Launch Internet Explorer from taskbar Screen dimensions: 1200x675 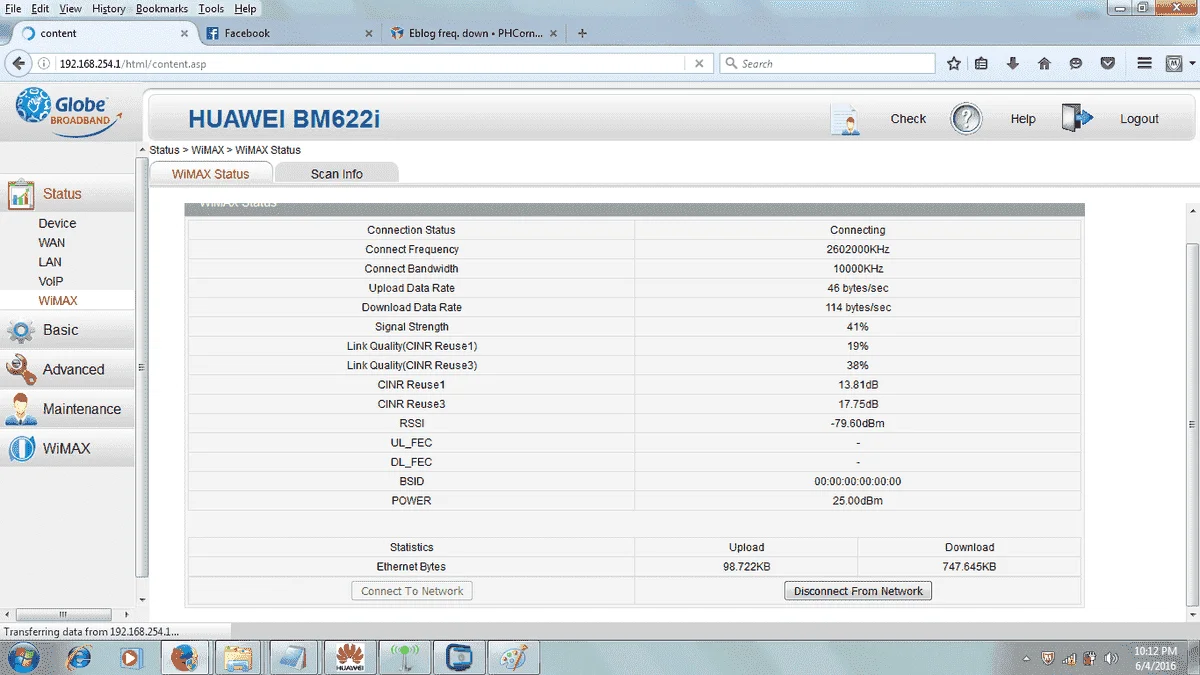click(x=78, y=657)
